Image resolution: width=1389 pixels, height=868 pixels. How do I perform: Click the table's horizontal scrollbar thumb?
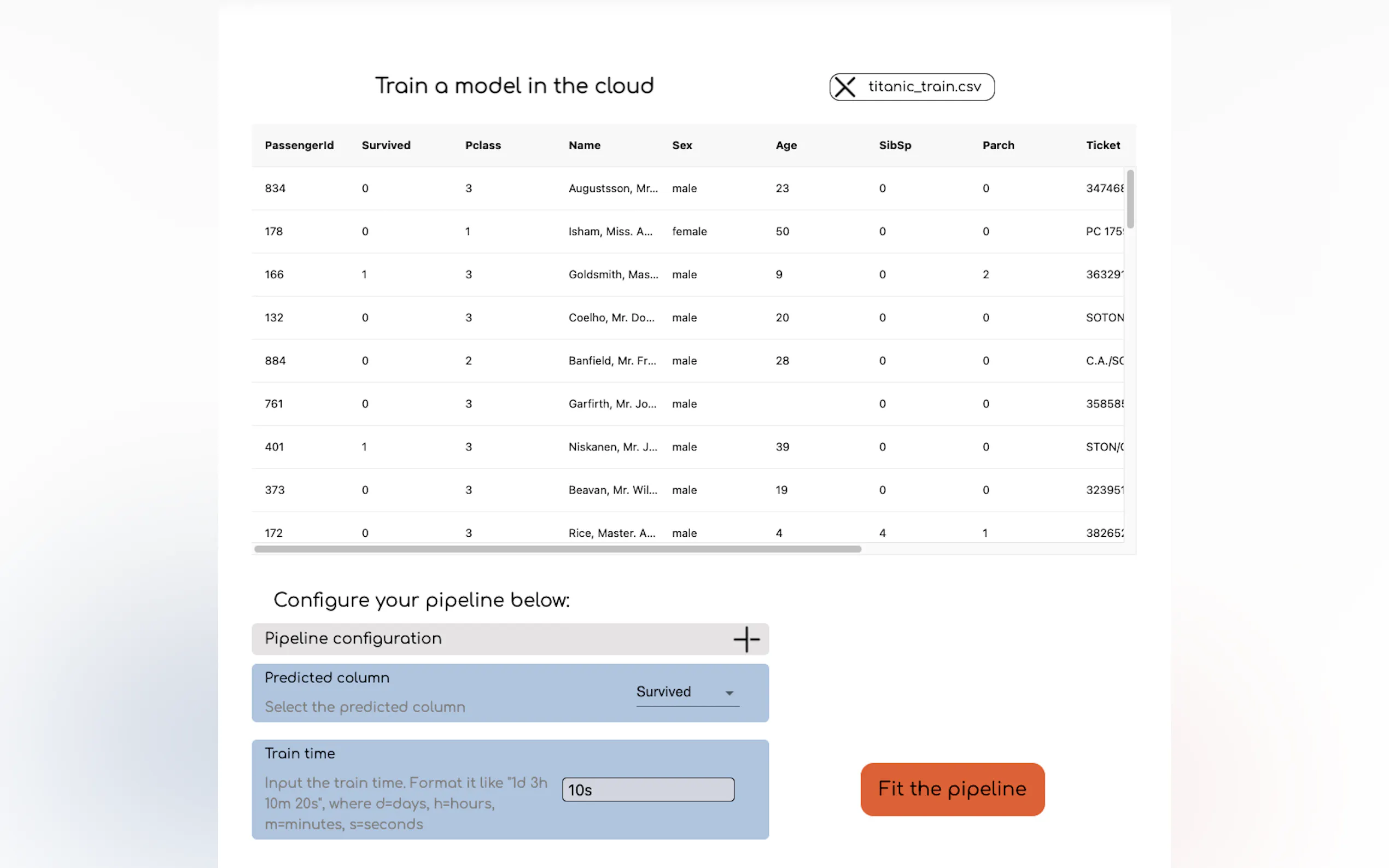(557, 549)
